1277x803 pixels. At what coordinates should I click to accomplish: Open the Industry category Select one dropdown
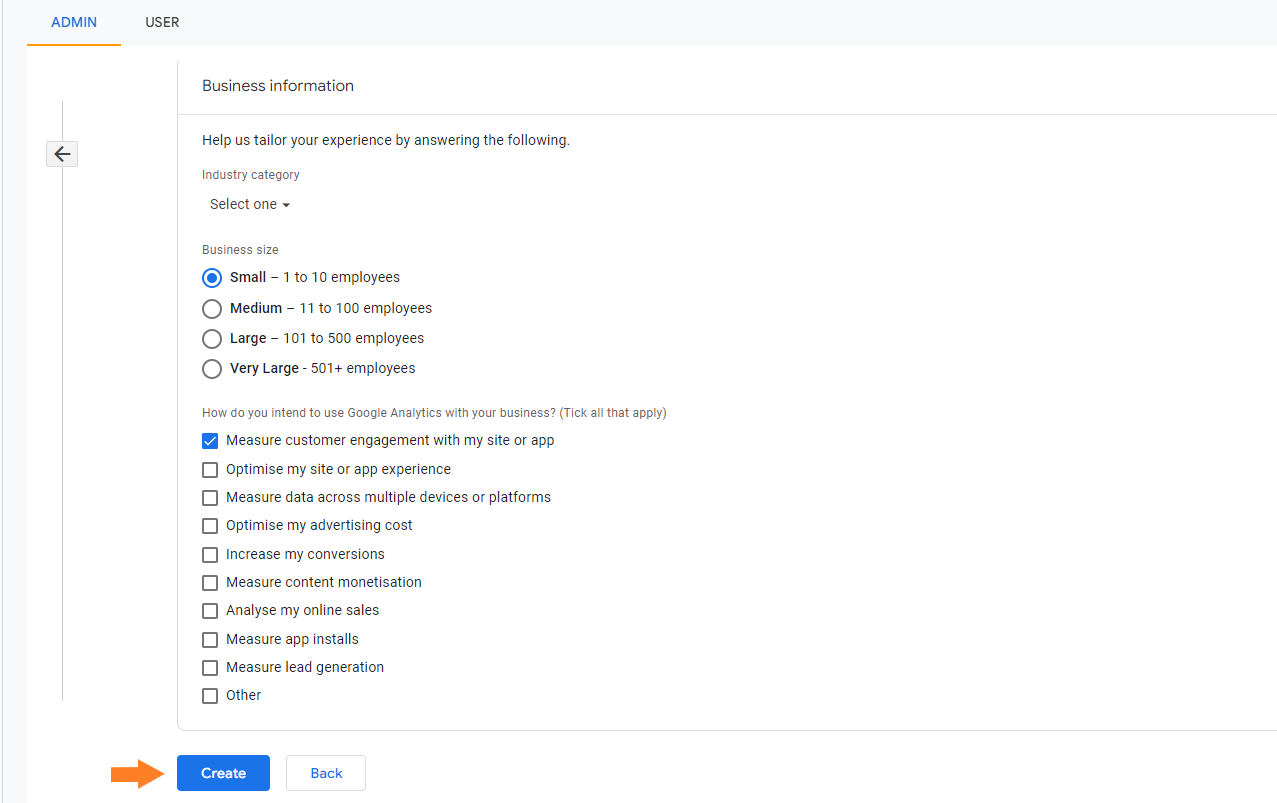(x=250, y=204)
